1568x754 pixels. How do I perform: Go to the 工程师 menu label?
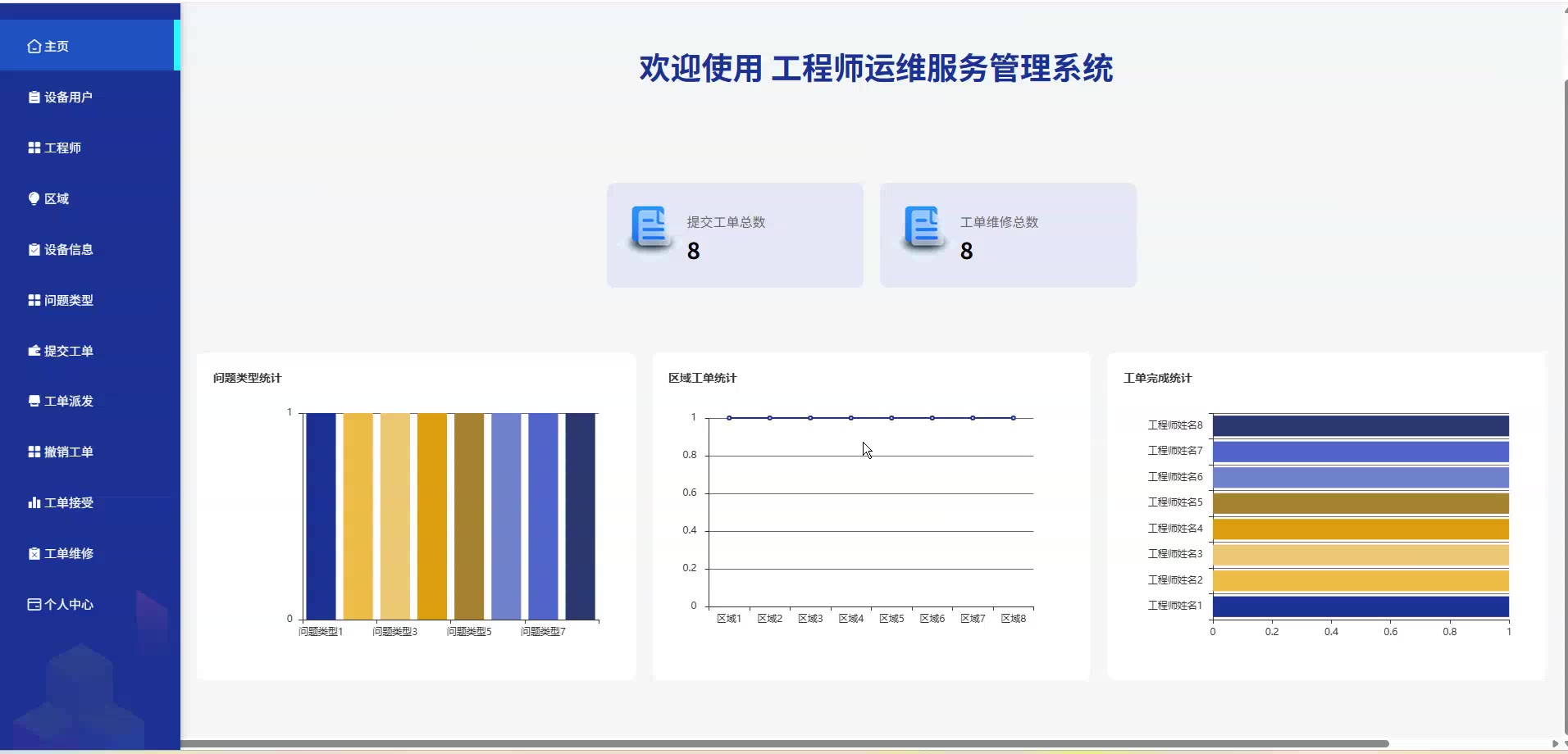point(62,148)
